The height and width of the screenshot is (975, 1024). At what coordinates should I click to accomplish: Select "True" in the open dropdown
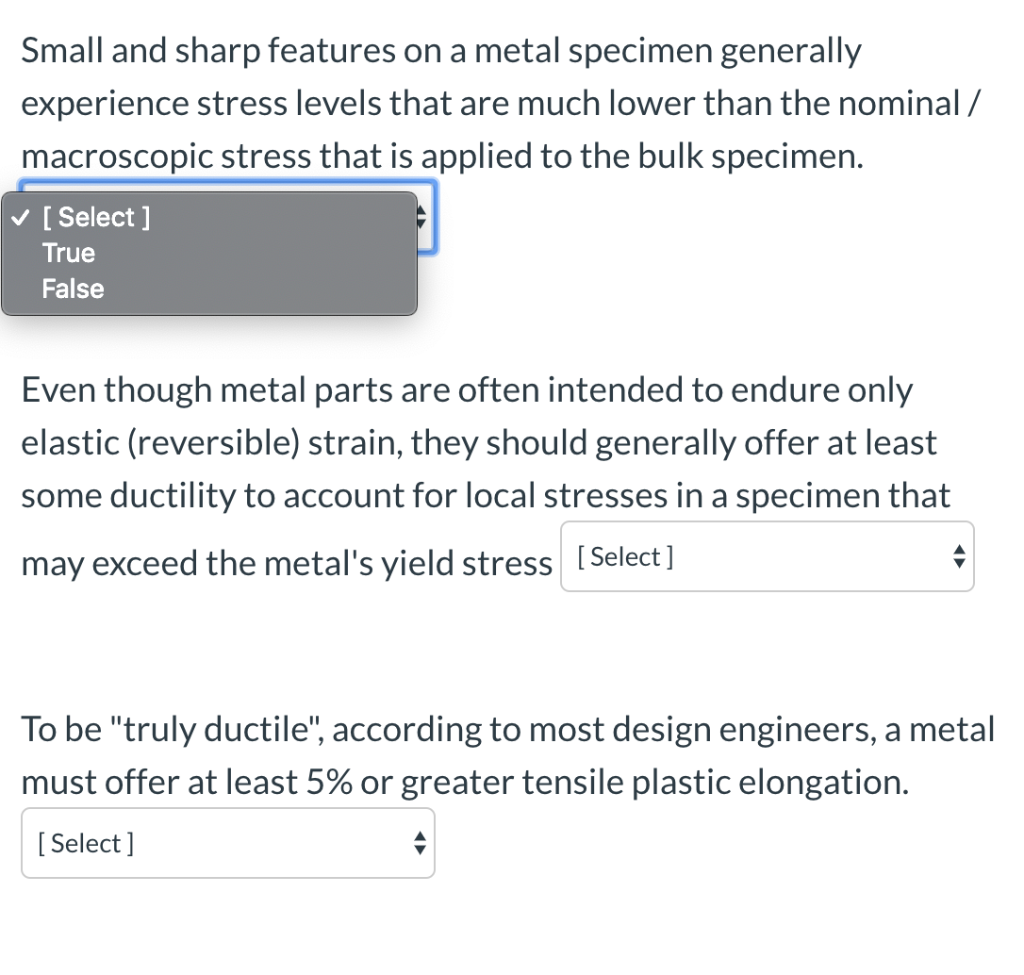(x=68, y=253)
